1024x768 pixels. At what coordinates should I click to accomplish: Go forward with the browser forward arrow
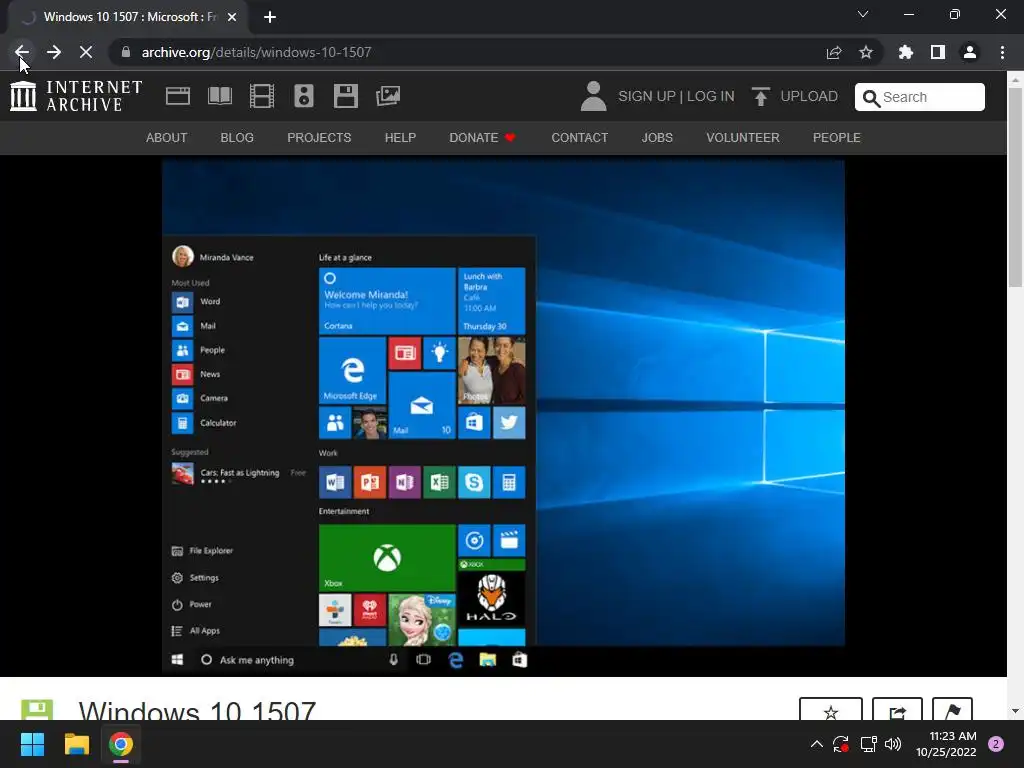[54, 52]
